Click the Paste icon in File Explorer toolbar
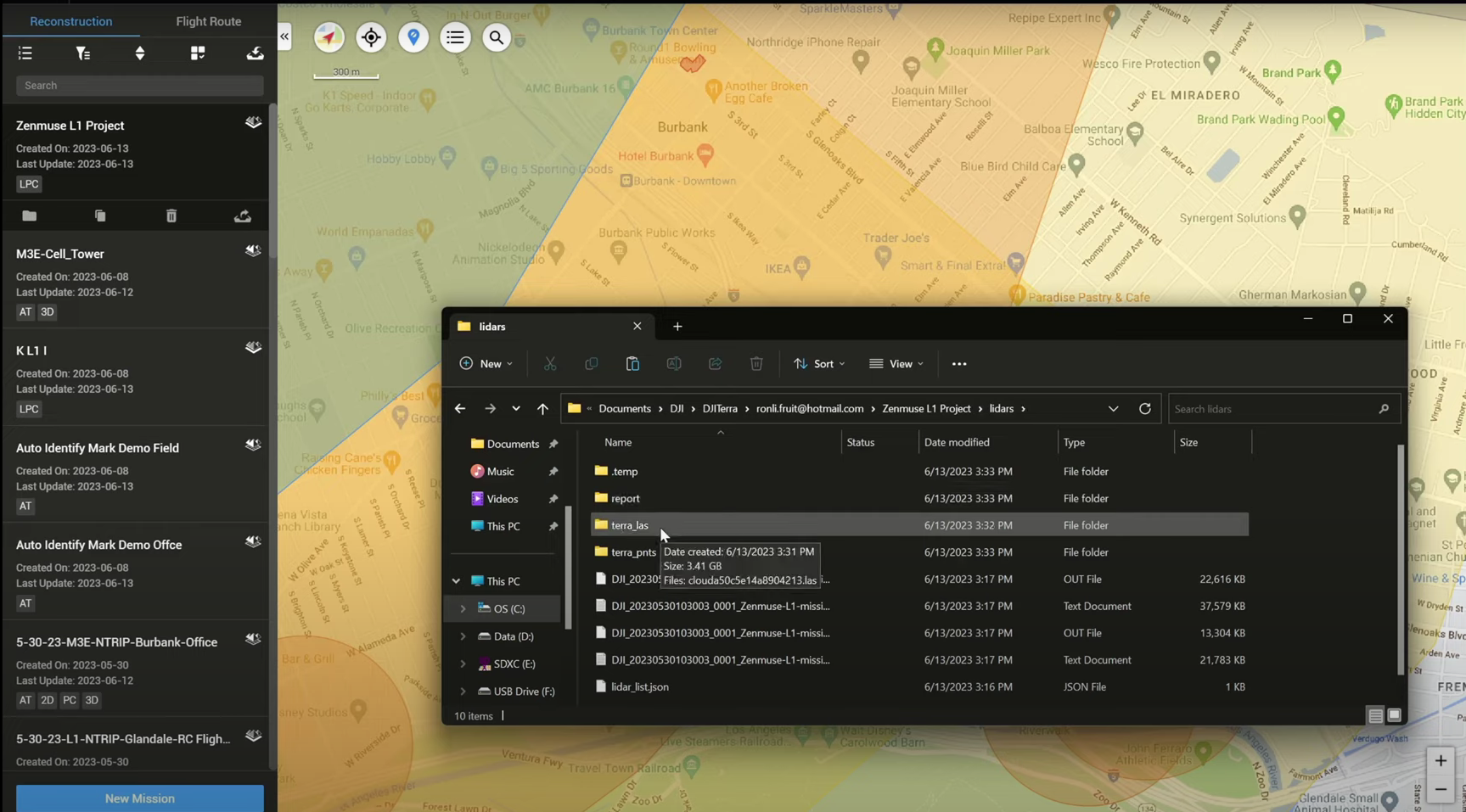This screenshot has height=812, width=1466. pos(632,364)
